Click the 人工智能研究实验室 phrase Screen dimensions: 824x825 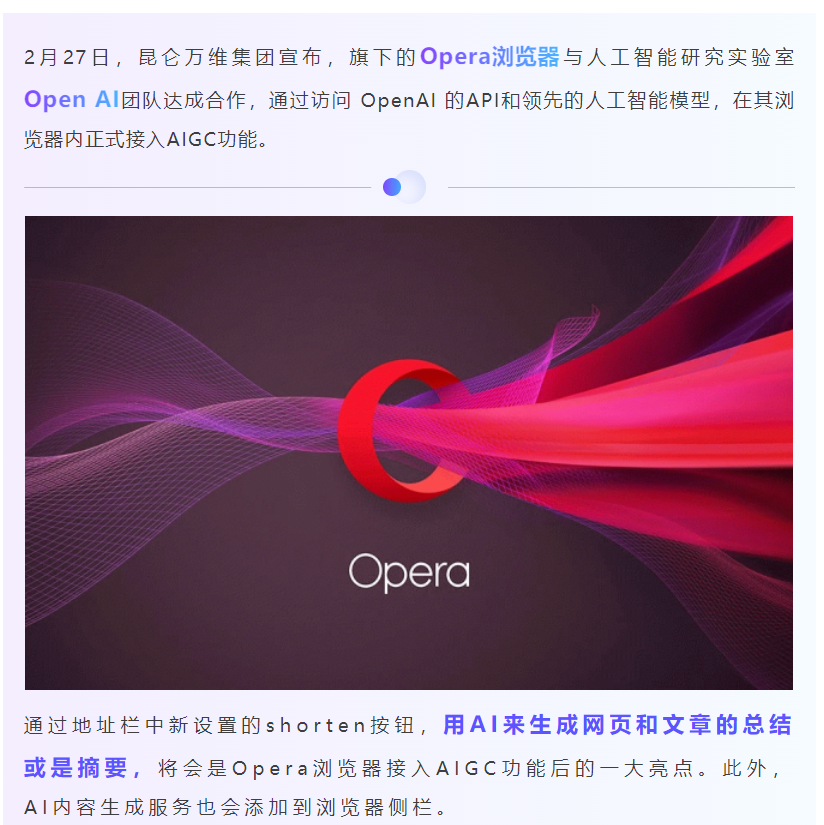click(690, 57)
